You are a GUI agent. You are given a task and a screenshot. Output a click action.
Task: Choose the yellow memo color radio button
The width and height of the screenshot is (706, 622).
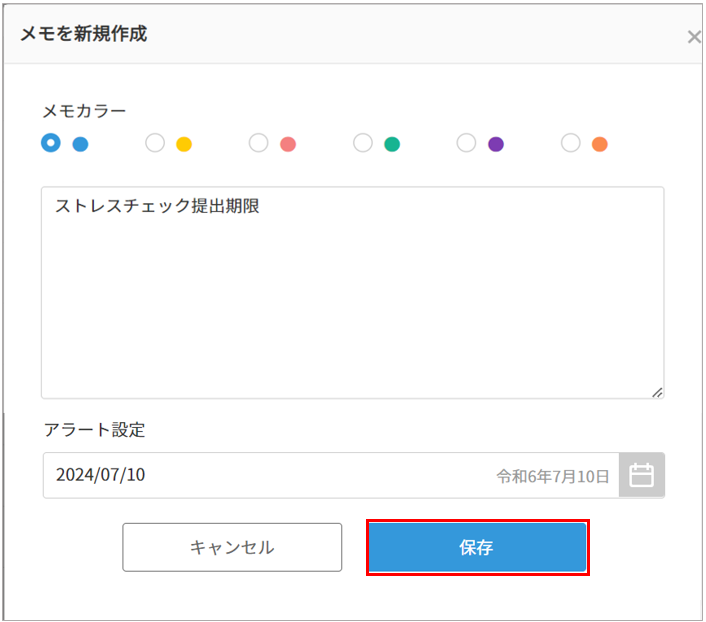[155, 143]
